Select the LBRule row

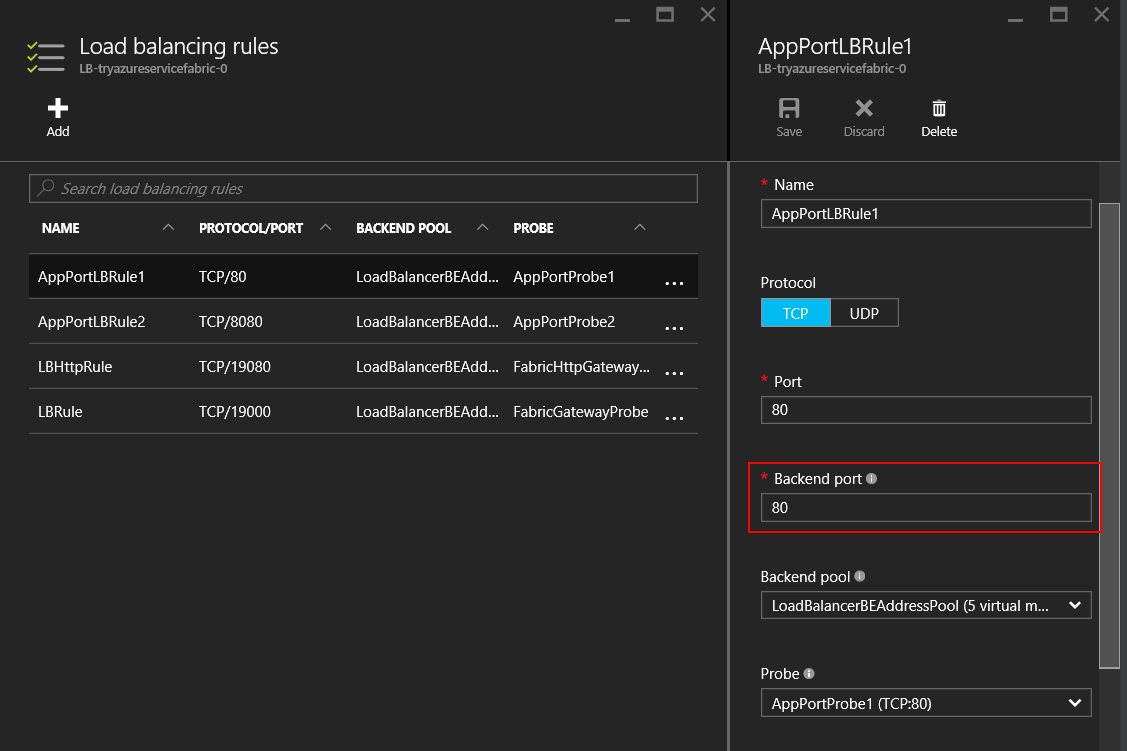tap(60, 412)
